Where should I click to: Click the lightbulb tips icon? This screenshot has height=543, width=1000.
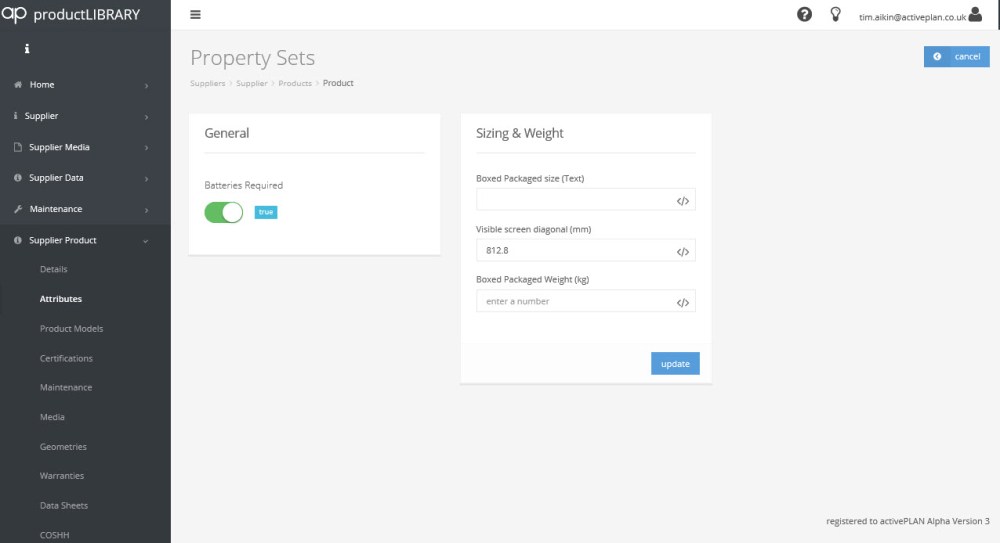pos(836,14)
